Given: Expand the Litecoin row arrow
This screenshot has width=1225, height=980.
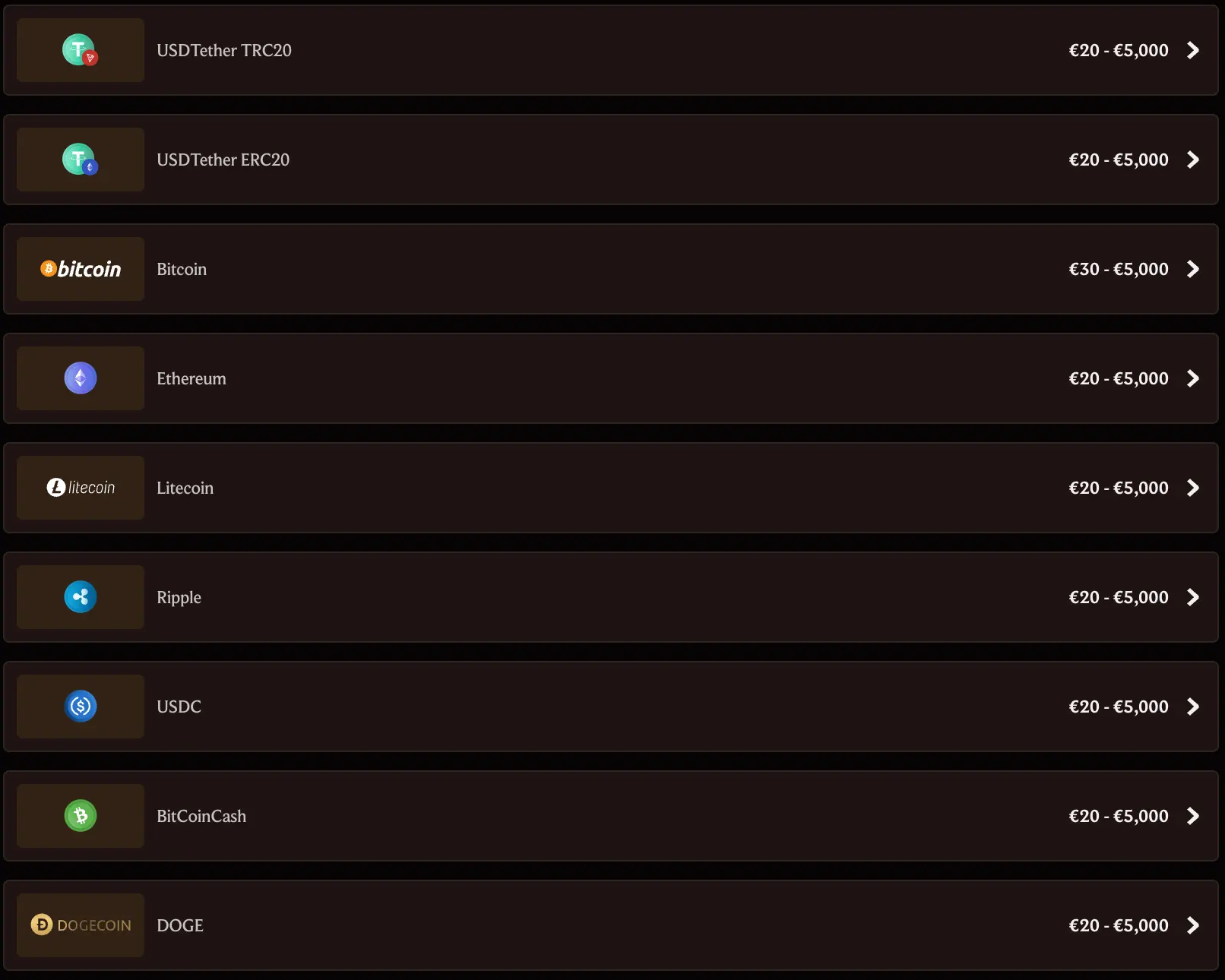Looking at the screenshot, I should point(1193,488).
